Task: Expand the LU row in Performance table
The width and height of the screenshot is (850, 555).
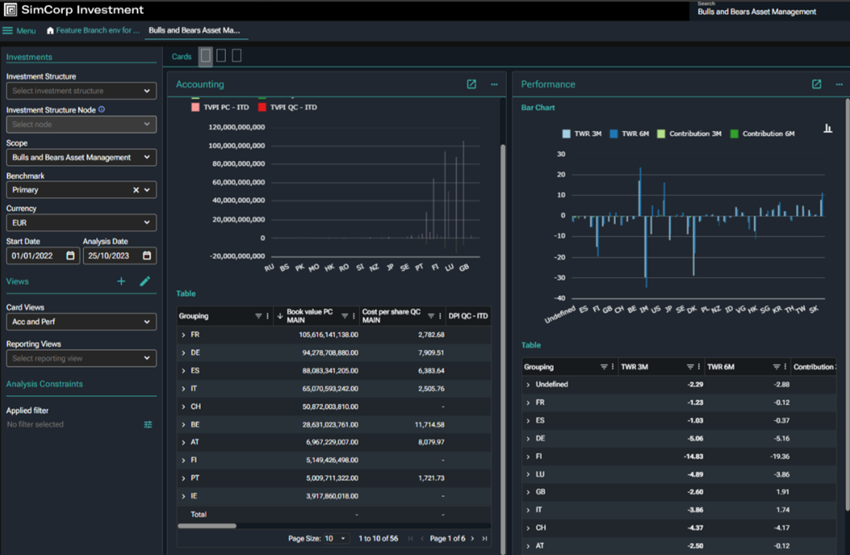Action: [528, 474]
